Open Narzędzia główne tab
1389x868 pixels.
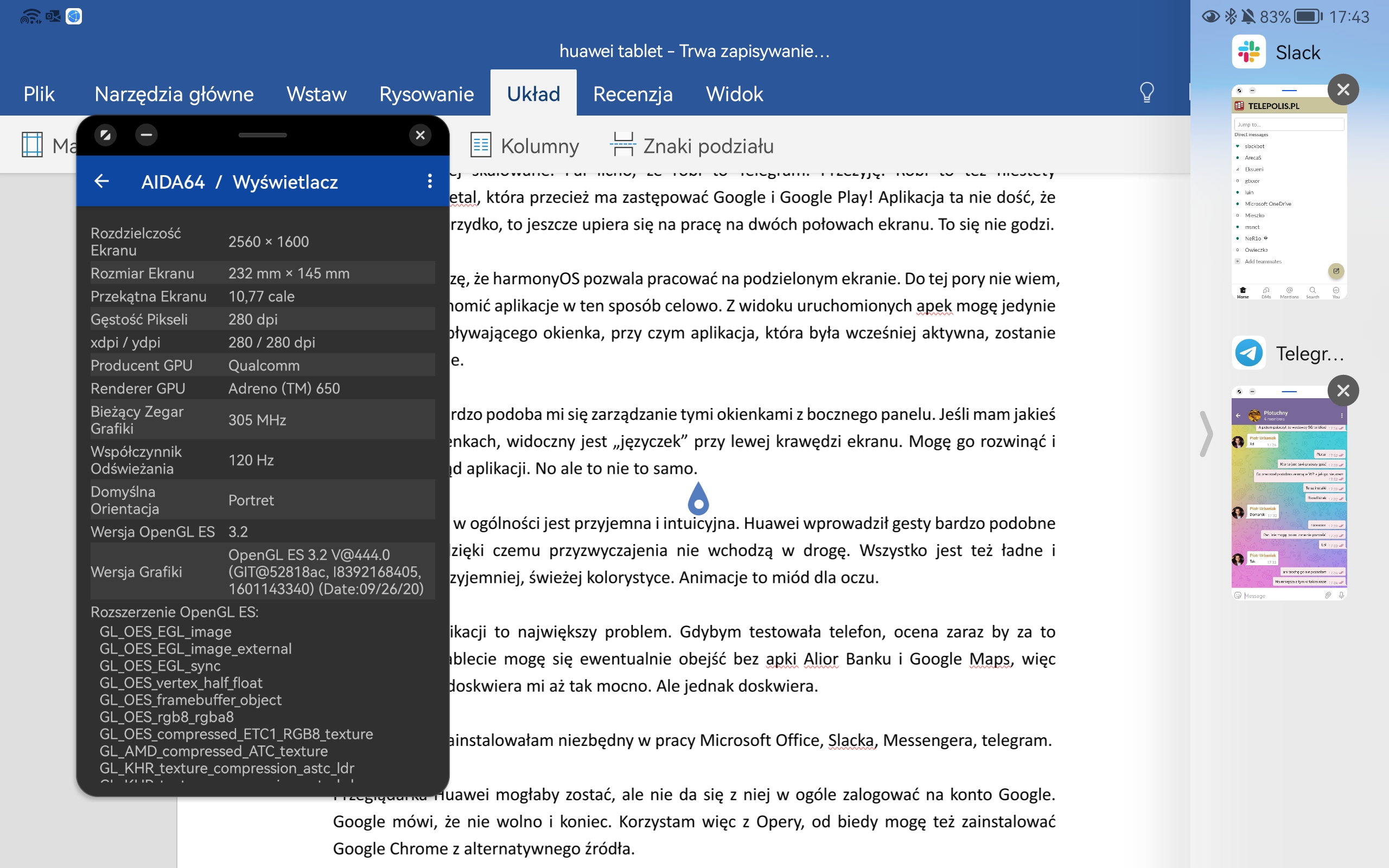[173, 93]
